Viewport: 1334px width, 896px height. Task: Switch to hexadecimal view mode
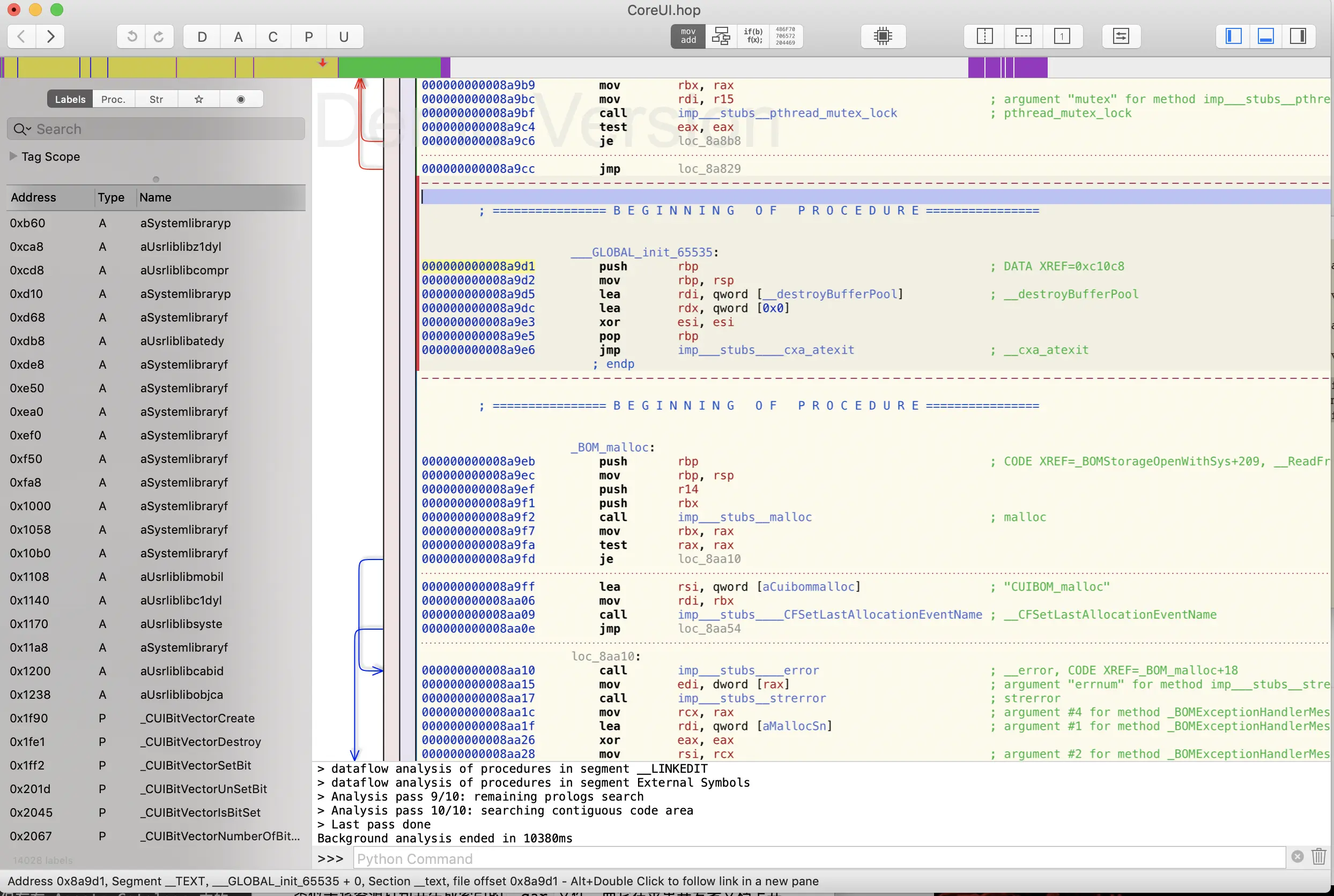[x=785, y=36]
